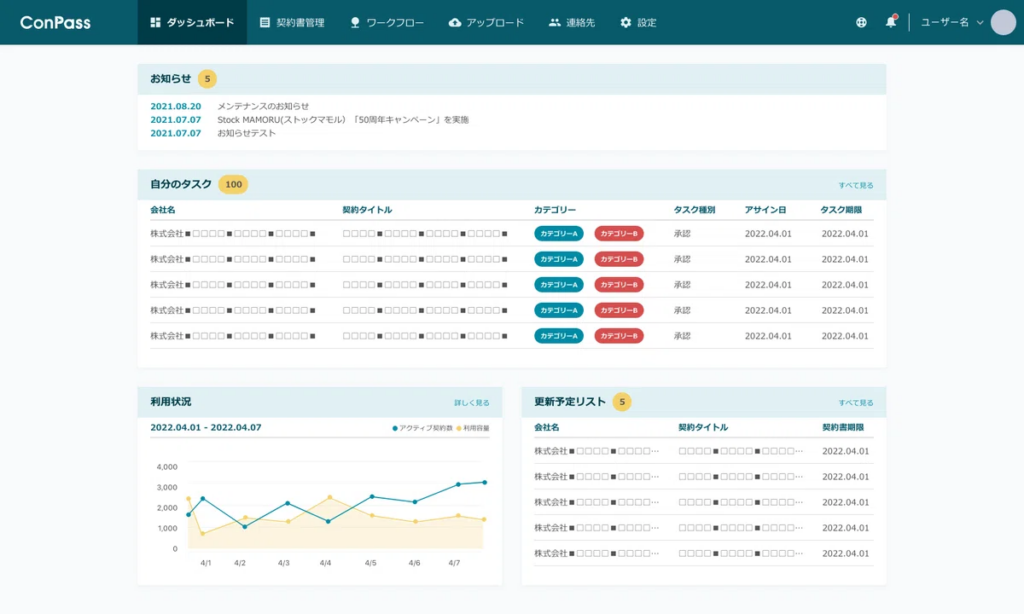Click すべて見る in 更新予定リスト panel
This screenshot has height=614, width=1024.
(855, 403)
